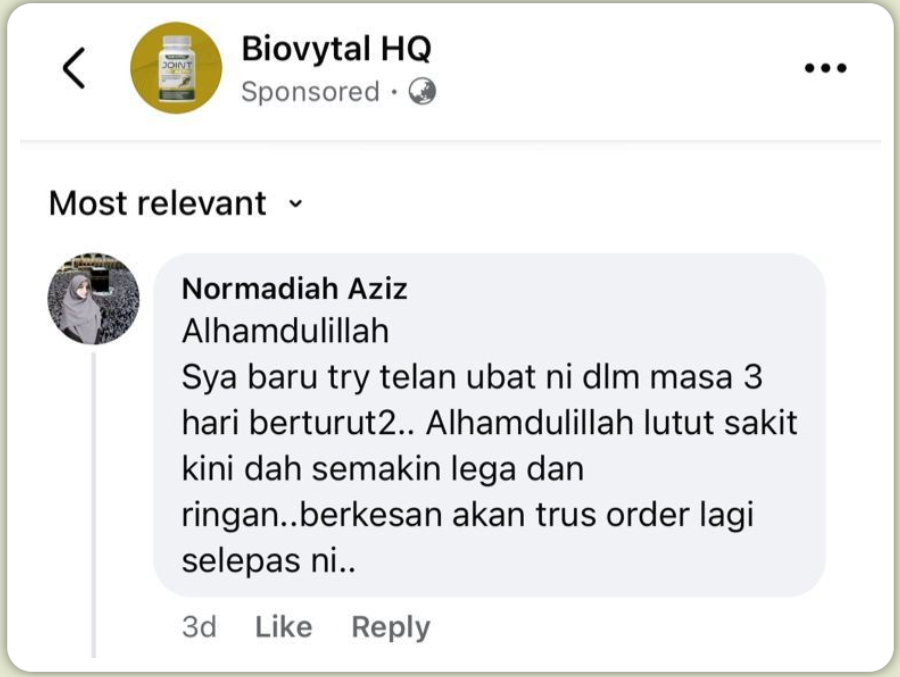The height and width of the screenshot is (677, 900).
Task: Click the 3d comment timestamp
Action: pyautogui.click(x=199, y=626)
